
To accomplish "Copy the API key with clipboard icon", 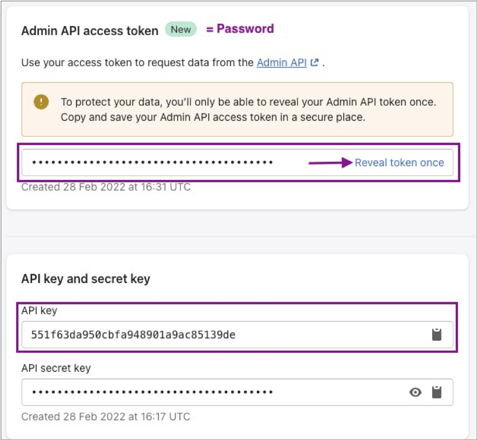I will click(436, 334).
